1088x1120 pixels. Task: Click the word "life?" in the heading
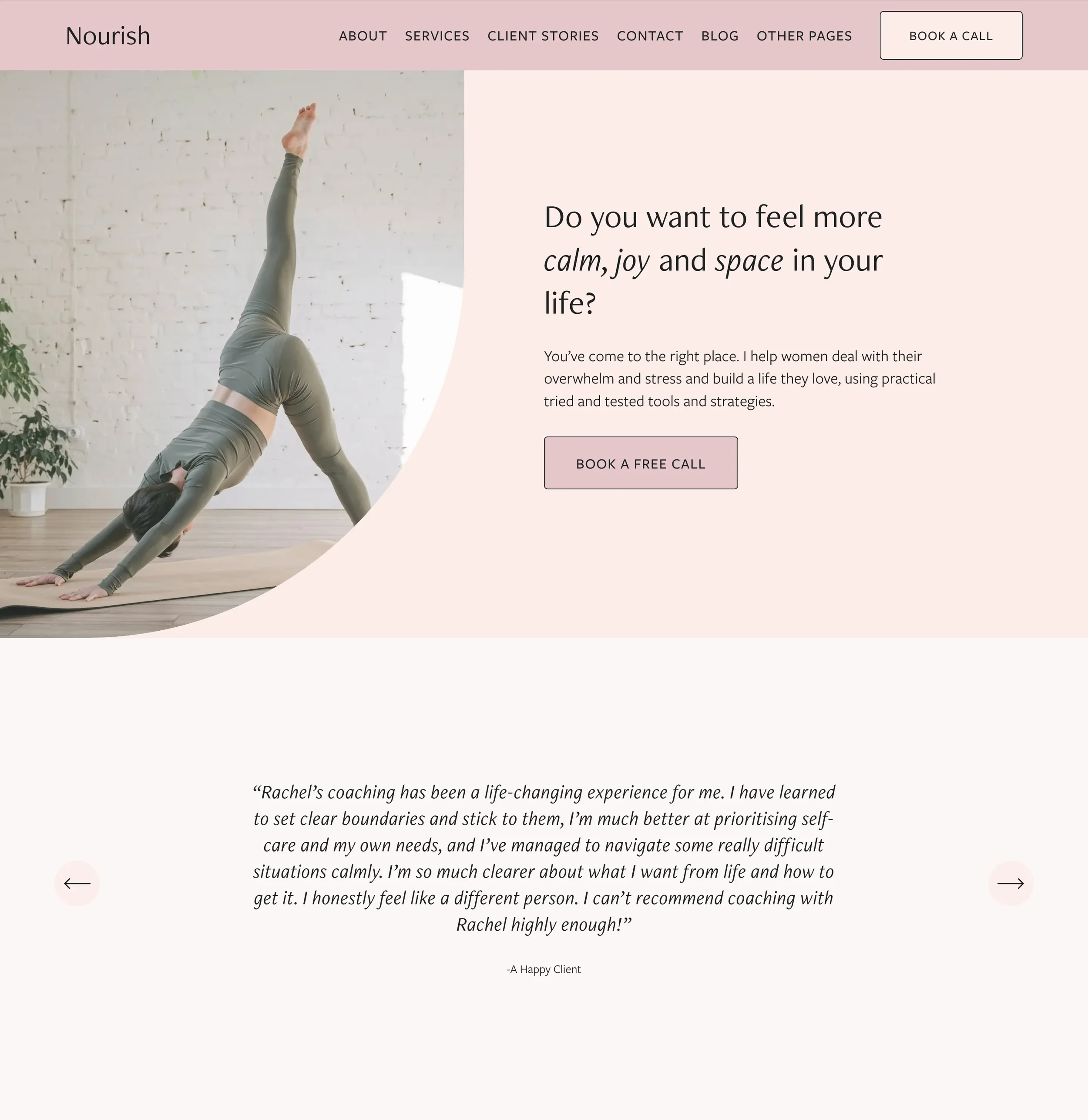click(x=570, y=303)
